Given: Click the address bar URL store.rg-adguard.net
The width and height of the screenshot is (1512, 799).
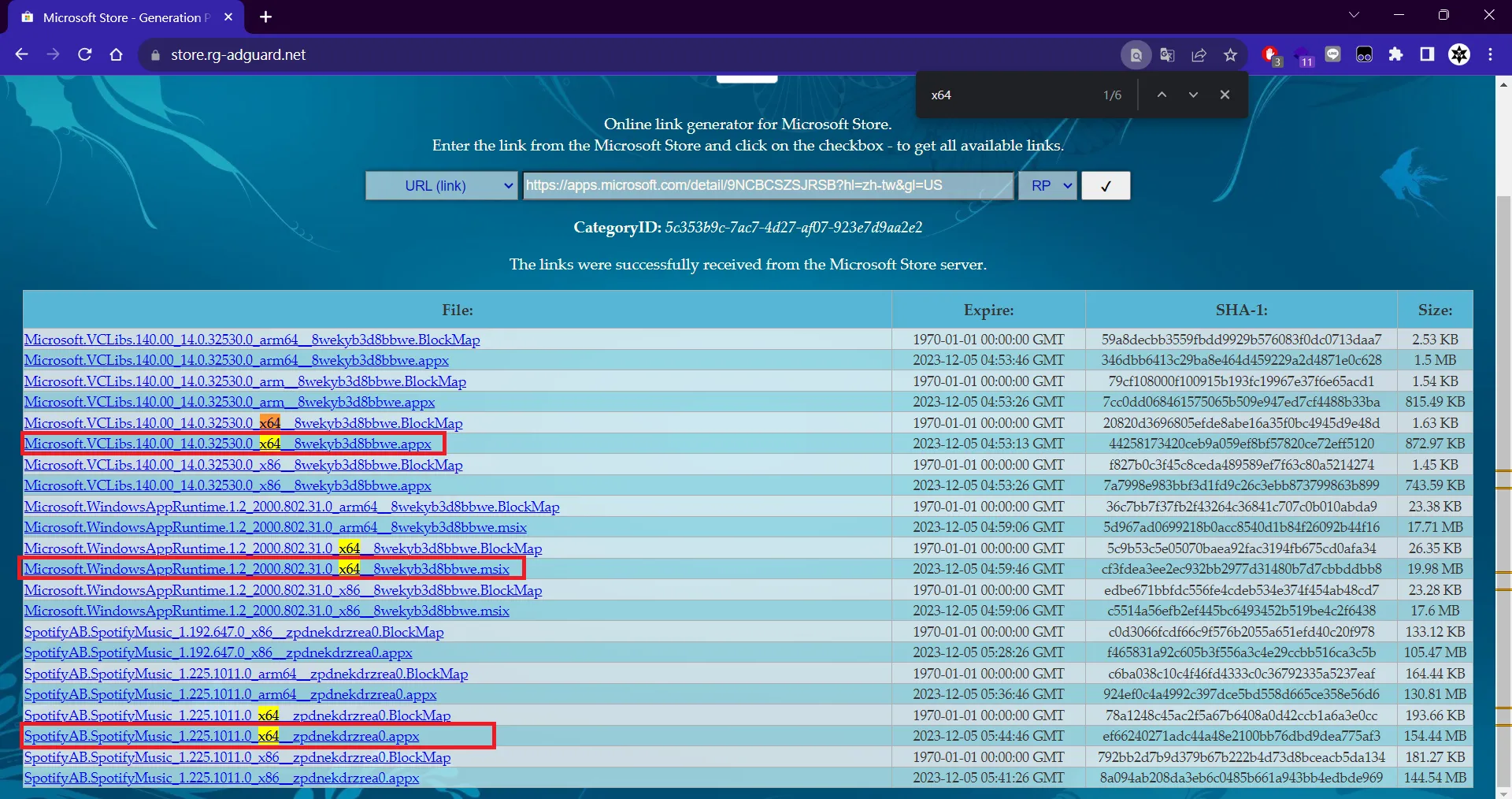Looking at the screenshot, I should click(238, 55).
